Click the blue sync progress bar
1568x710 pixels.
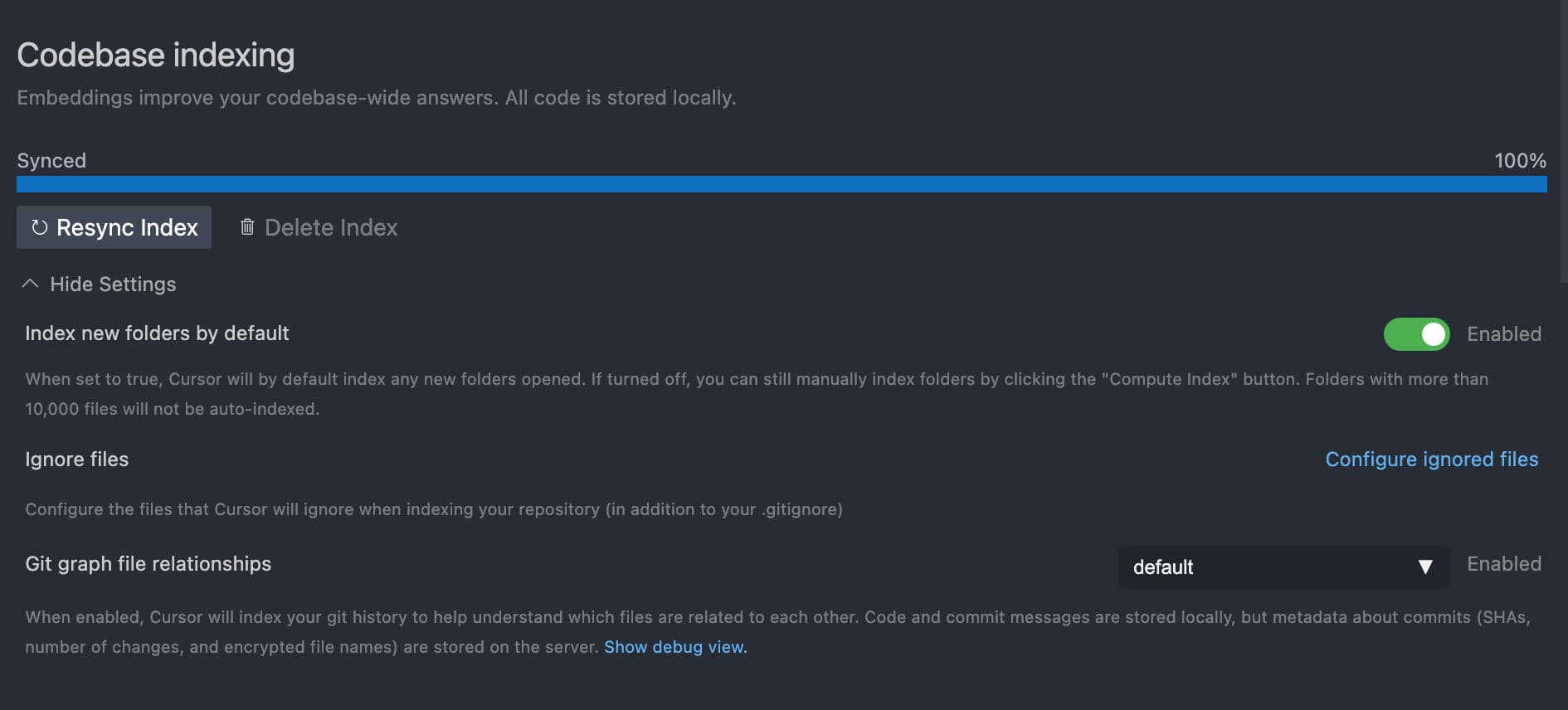(x=782, y=184)
